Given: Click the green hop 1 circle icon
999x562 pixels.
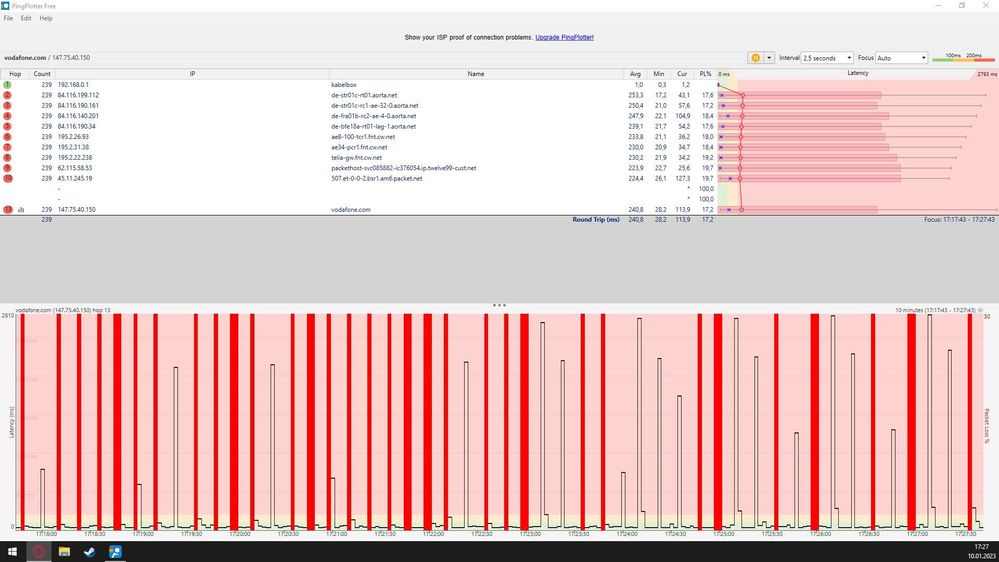Looking at the screenshot, I should [8, 84].
